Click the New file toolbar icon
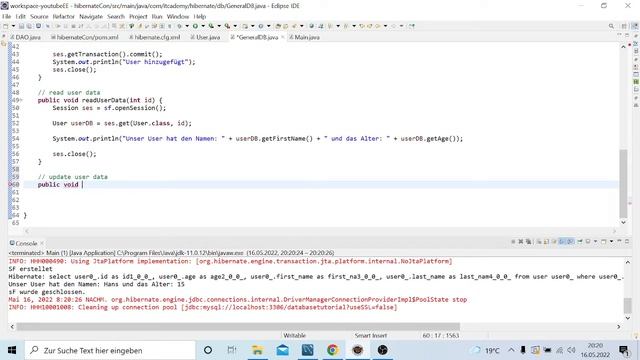The height and width of the screenshot is (360, 640). click(x=6, y=26)
